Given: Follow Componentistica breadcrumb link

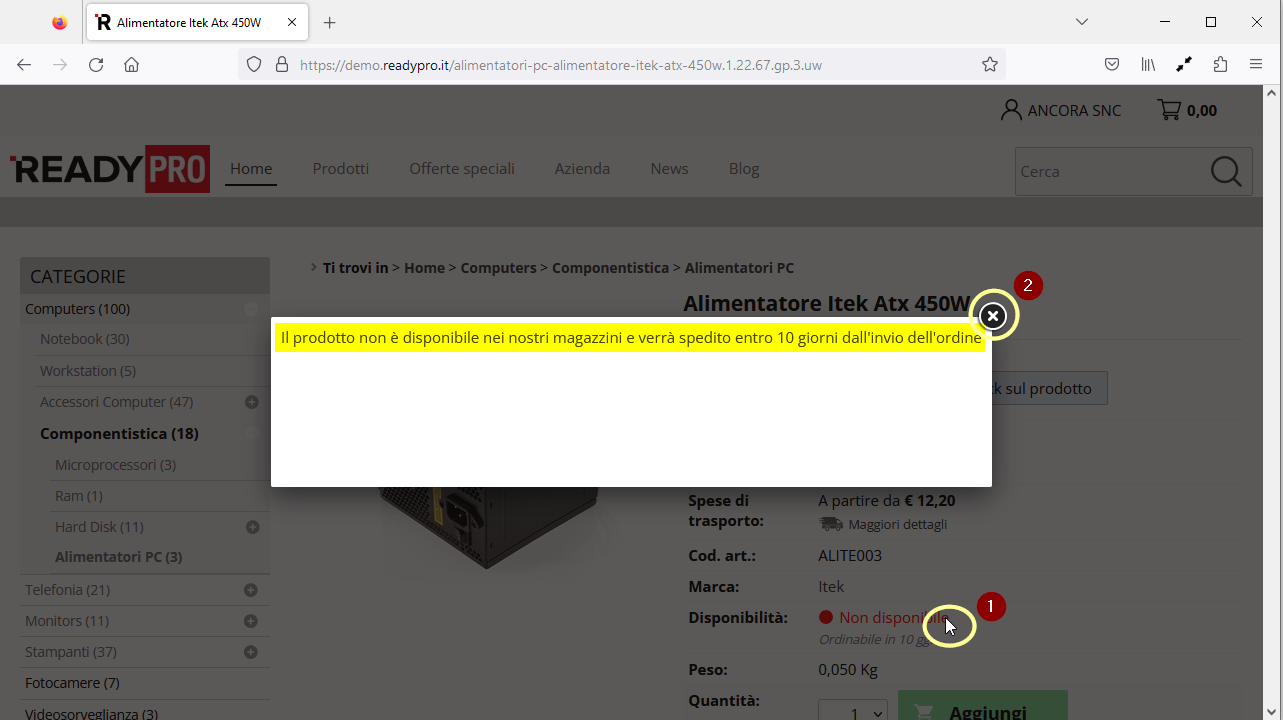Looking at the screenshot, I should [610, 268].
